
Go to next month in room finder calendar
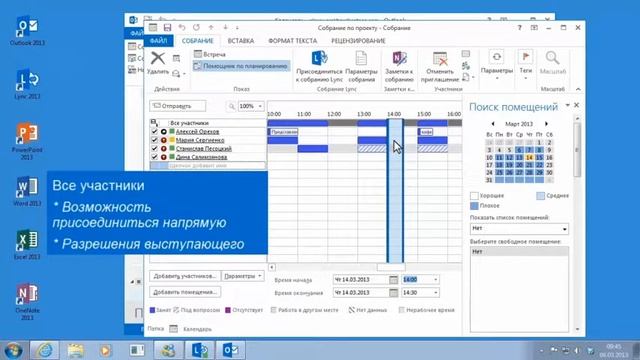(546, 124)
